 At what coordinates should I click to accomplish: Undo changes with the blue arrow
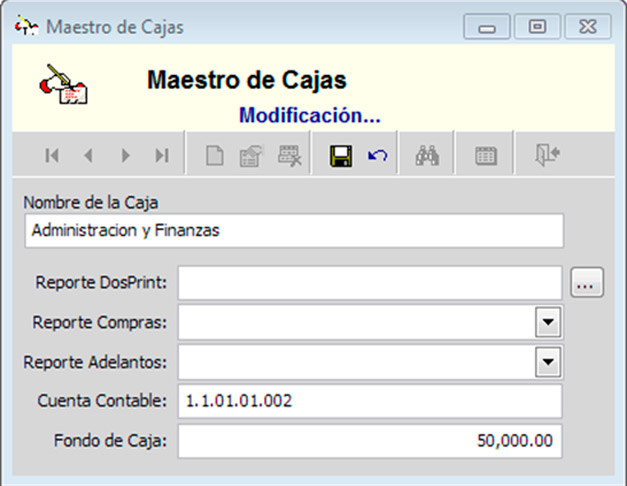(377, 156)
